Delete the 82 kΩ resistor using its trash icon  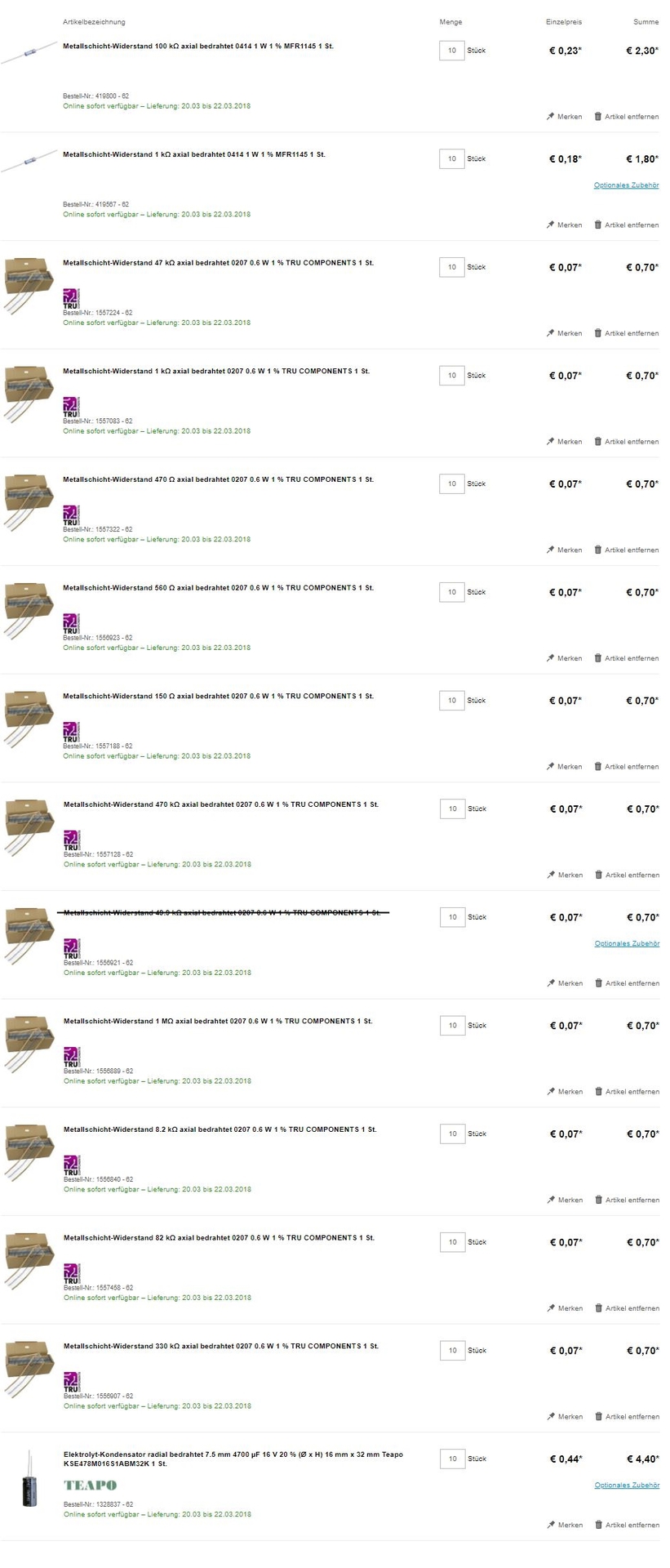[x=598, y=1308]
